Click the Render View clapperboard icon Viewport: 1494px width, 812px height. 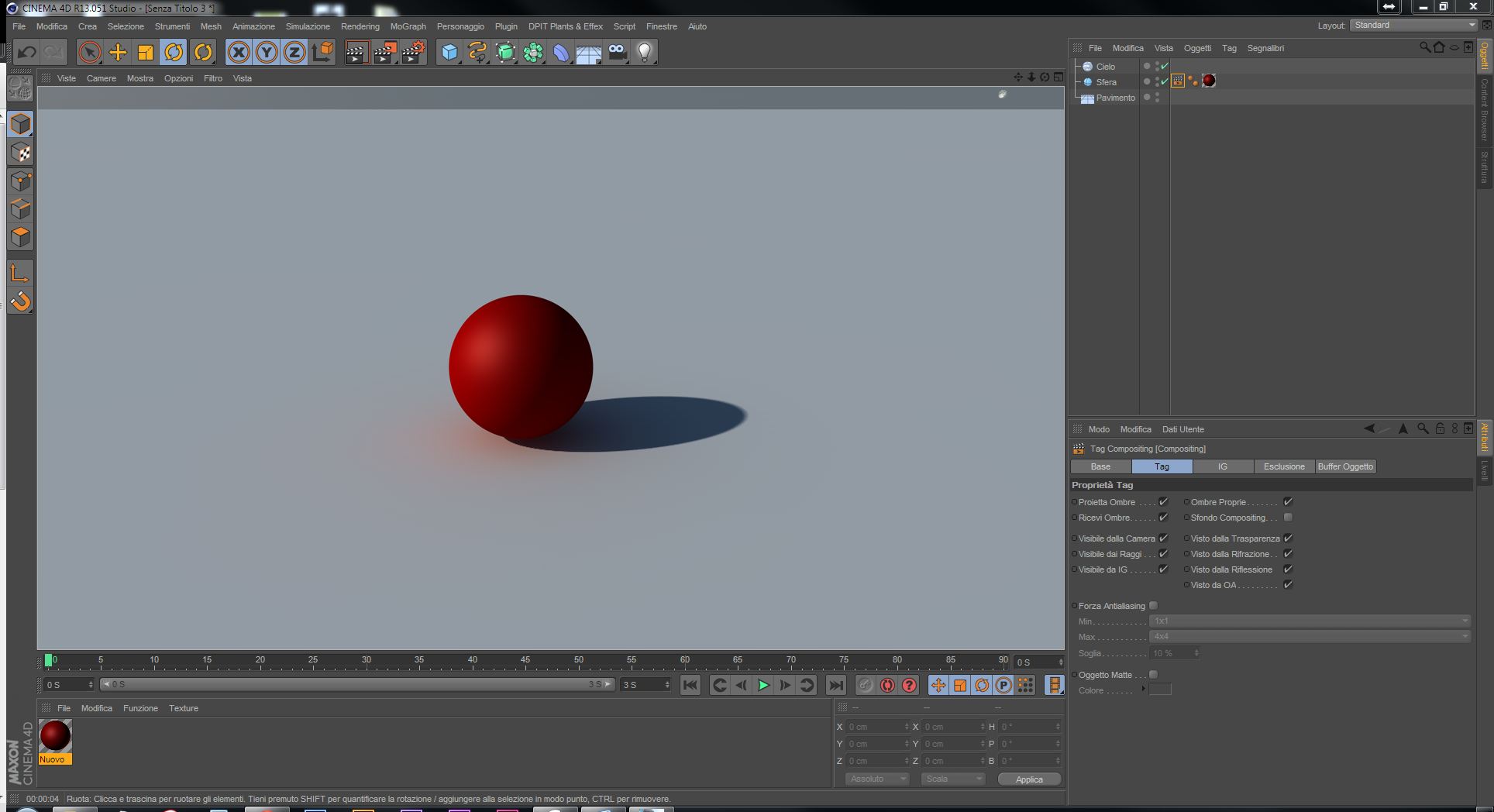pyautogui.click(x=356, y=52)
